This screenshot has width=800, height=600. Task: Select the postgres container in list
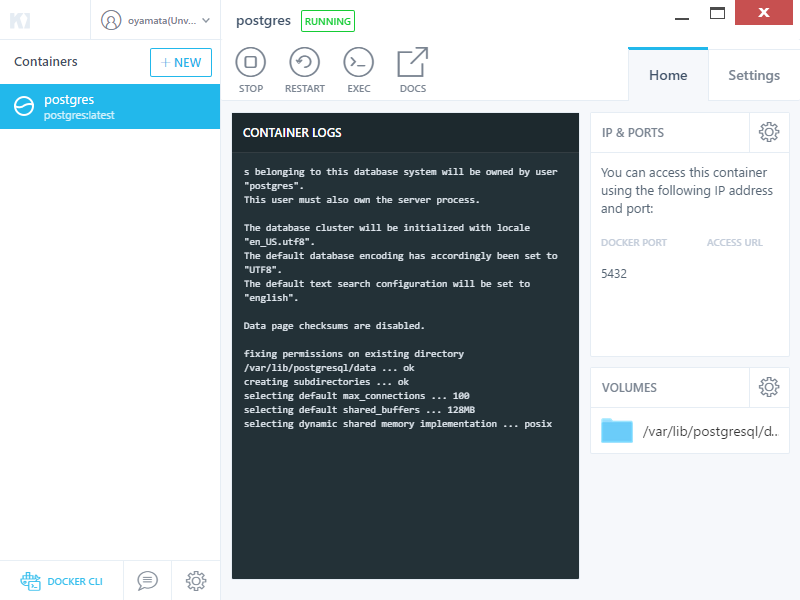[x=110, y=107]
